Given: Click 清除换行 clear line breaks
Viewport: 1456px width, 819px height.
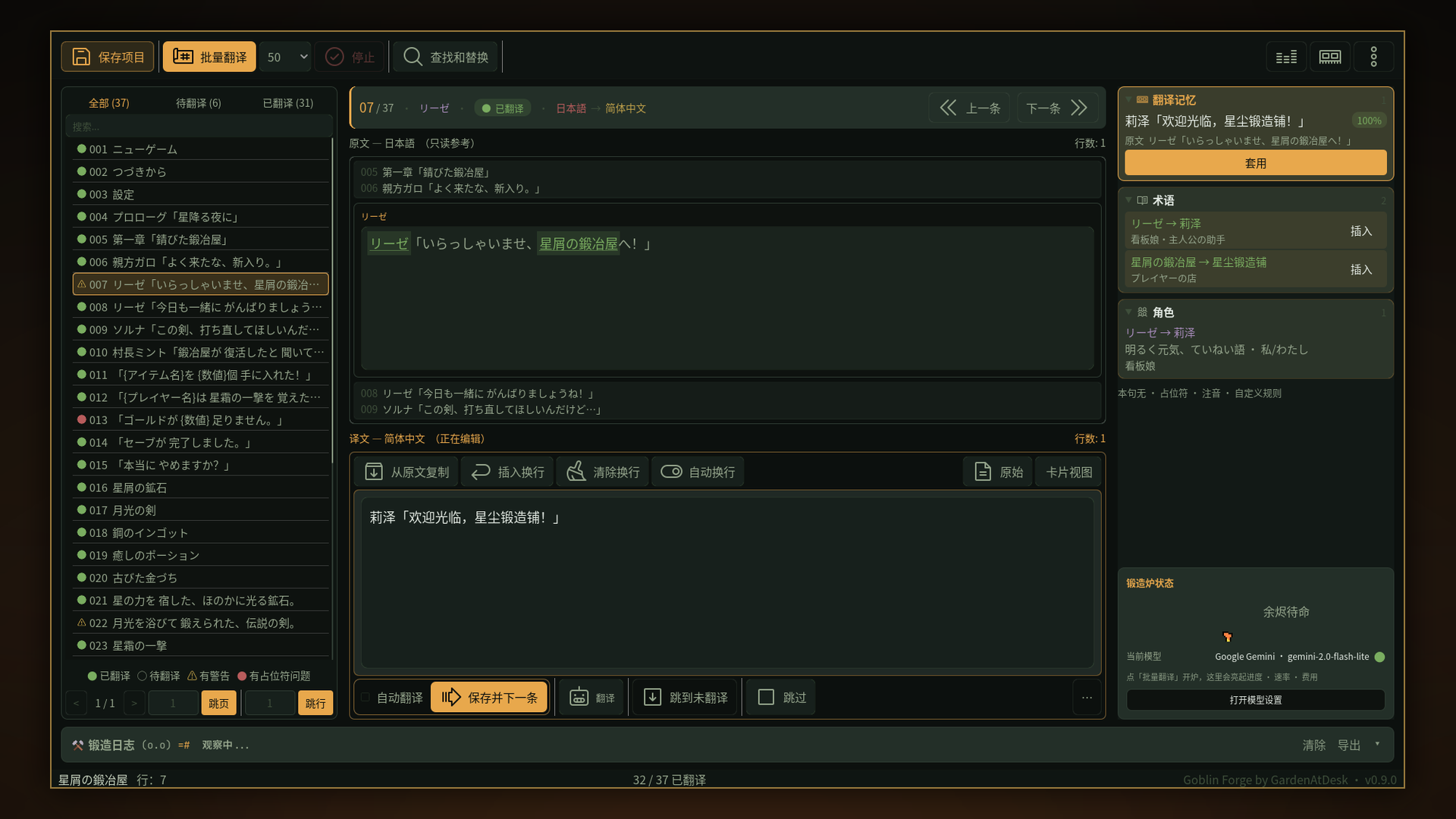Looking at the screenshot, I should tap(603, 472).
